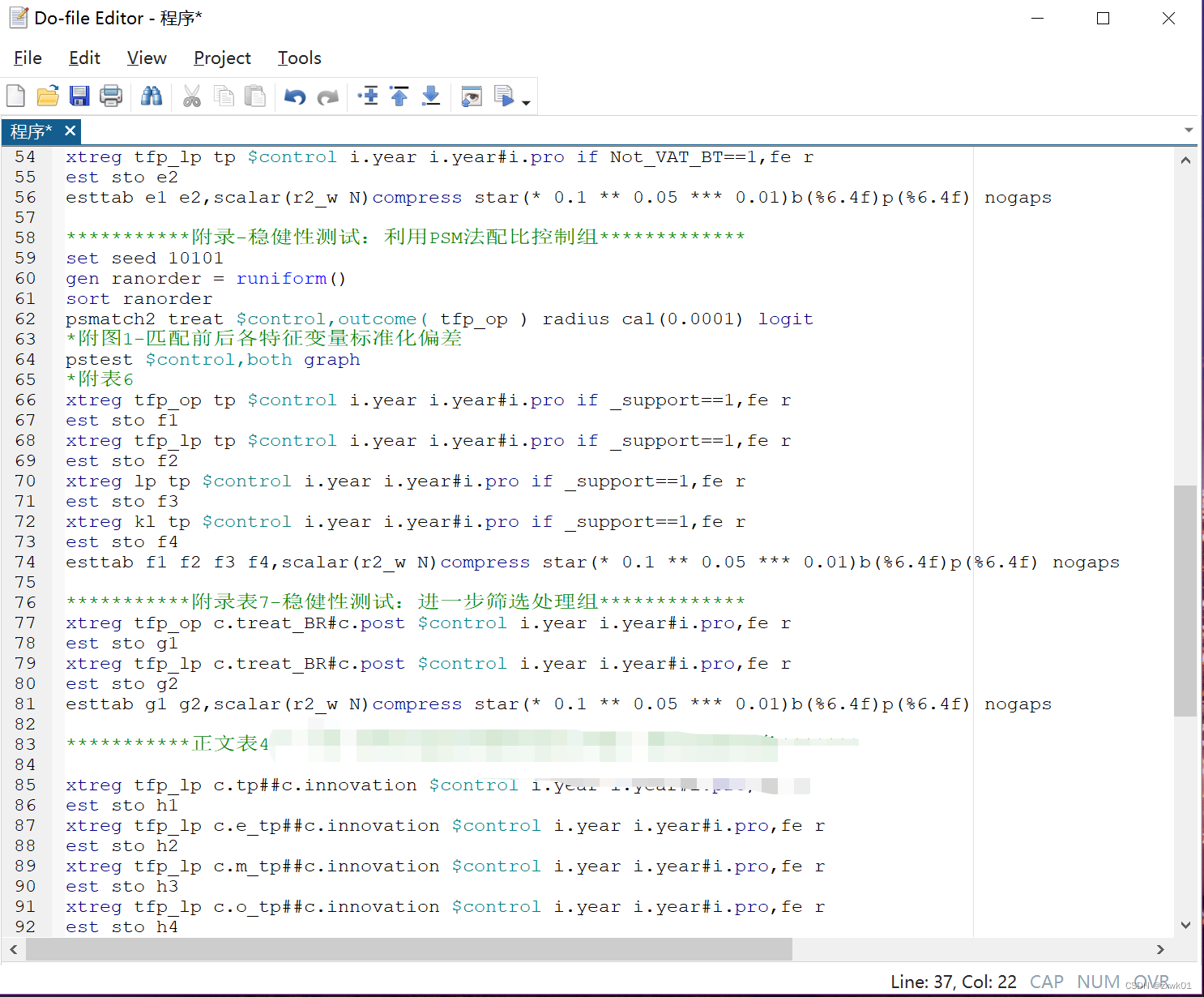Screen dimensions: 1204x997
Task: Open the tab list dropdown arrow
Action: (1189, 131)
